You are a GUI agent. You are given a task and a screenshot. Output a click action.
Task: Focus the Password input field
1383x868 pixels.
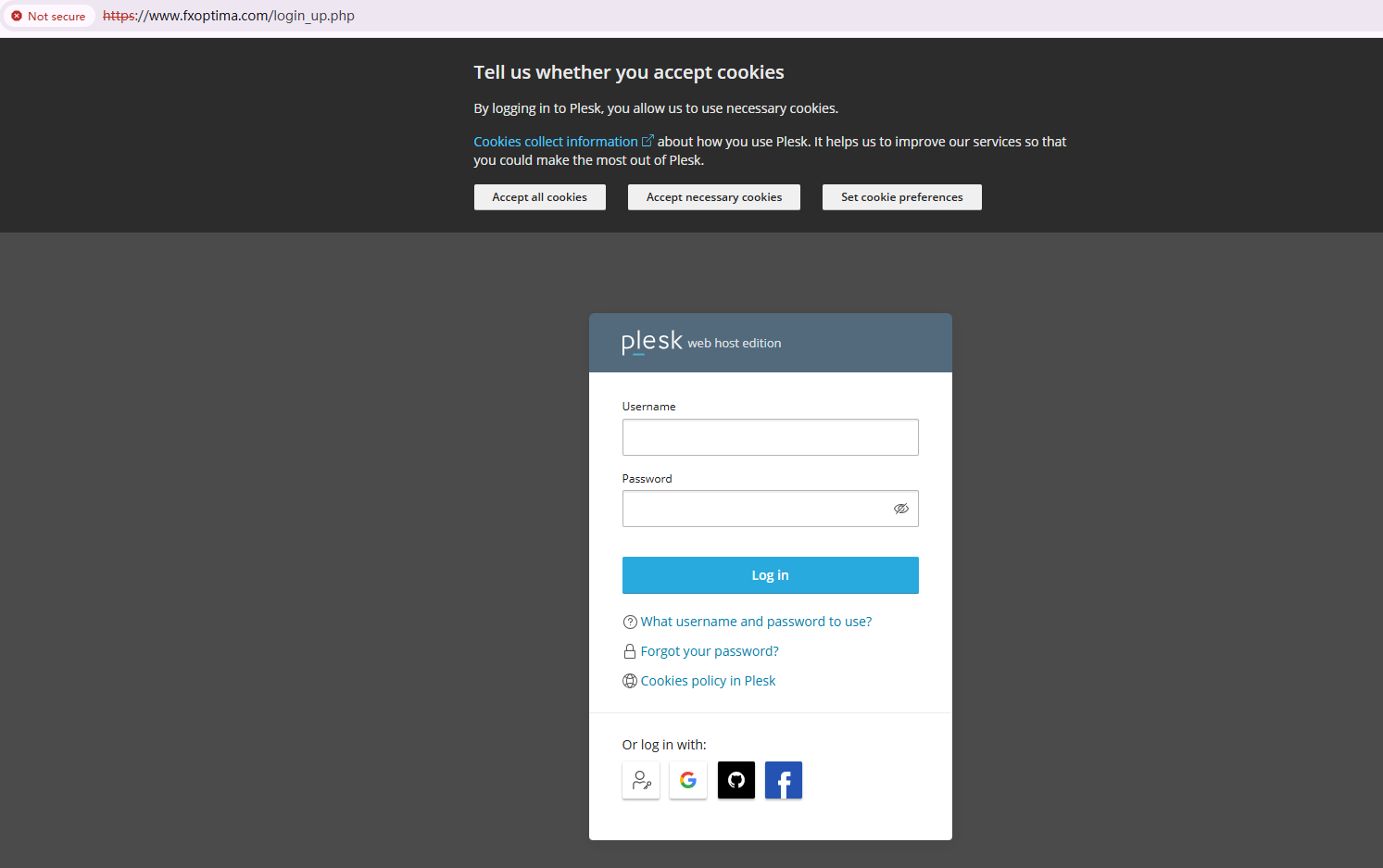click(771, 509)
